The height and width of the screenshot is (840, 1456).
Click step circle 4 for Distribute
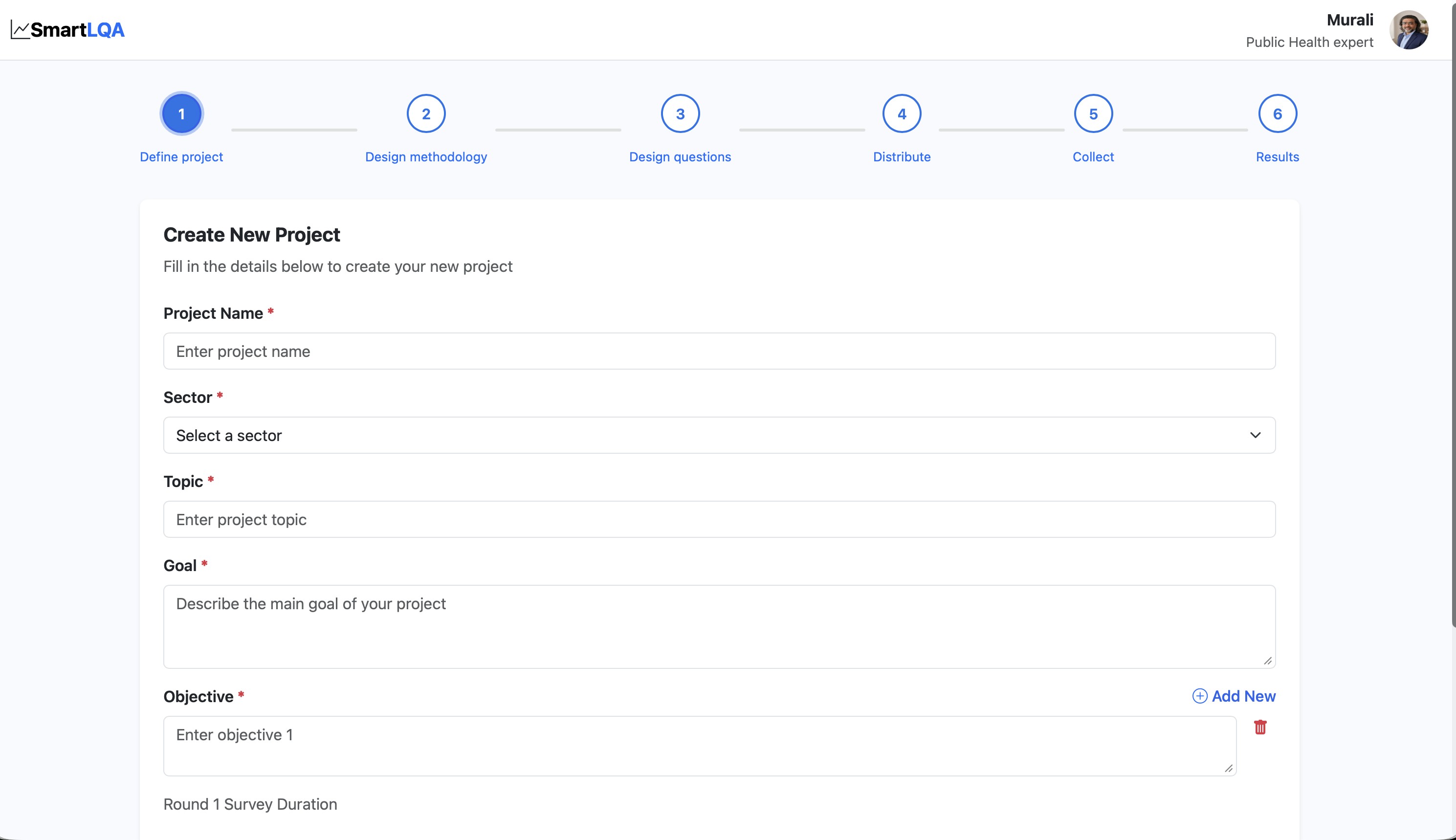coord(902,113)
